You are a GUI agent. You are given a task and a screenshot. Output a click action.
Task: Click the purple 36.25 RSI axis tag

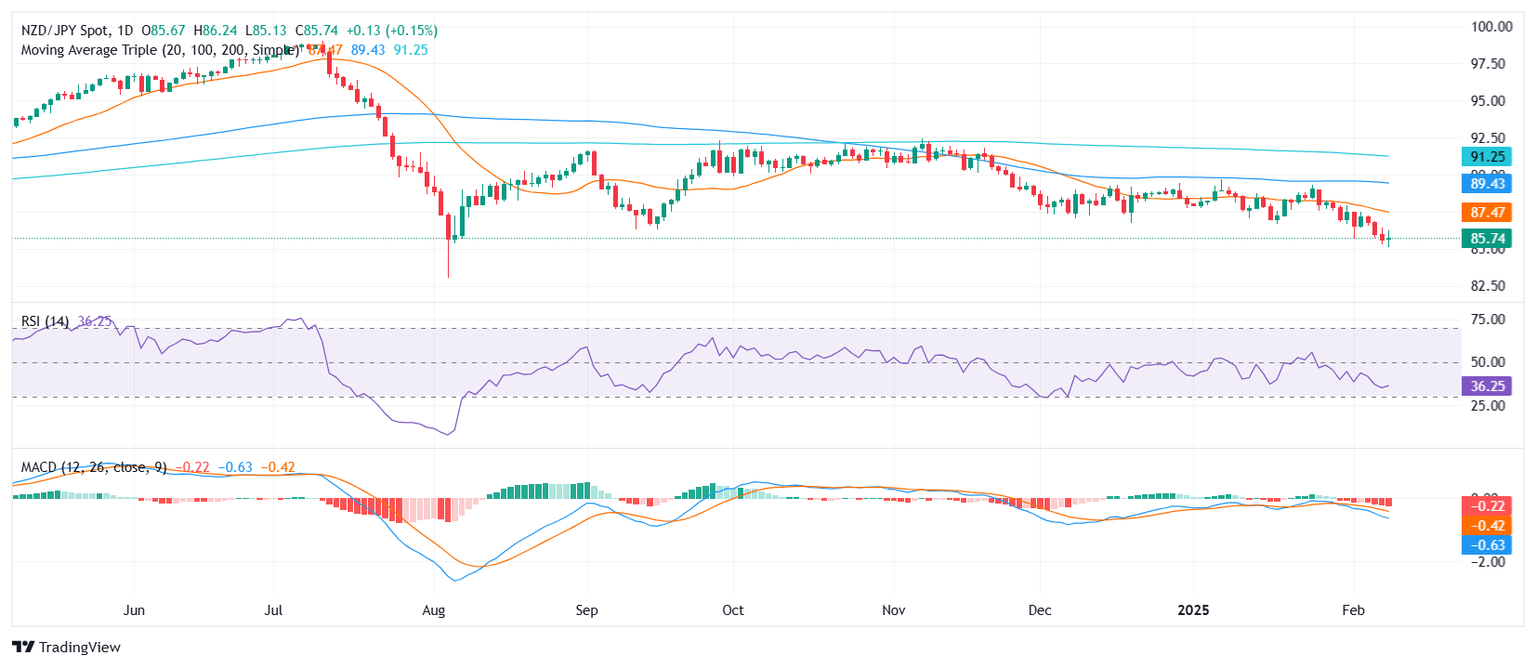coord(1486,385)
